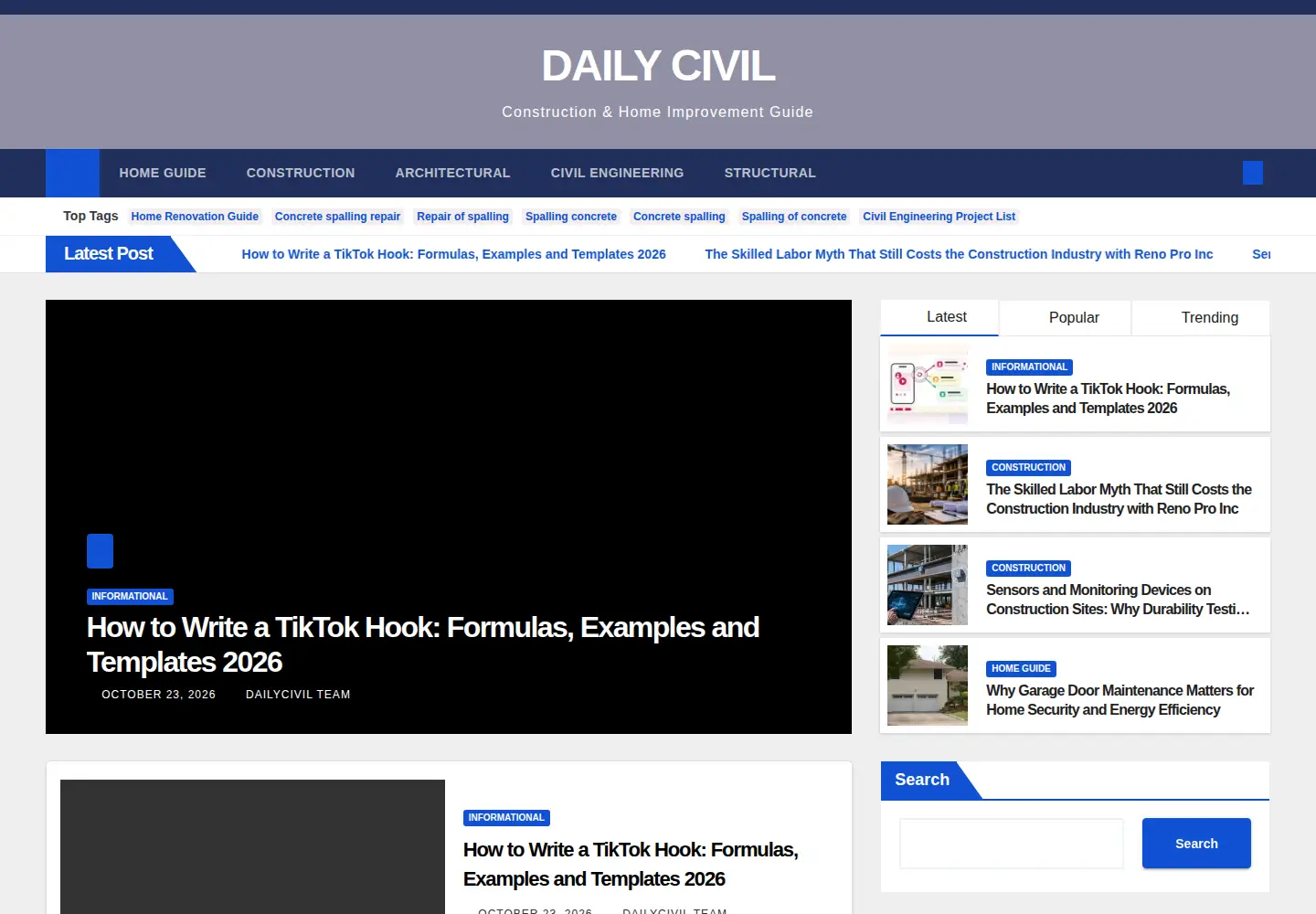Click the blue square icon above the hero INFORMATIONAL badge
Screen dimensions: 1316x914
pyautogui.click(x=100, y=551)
